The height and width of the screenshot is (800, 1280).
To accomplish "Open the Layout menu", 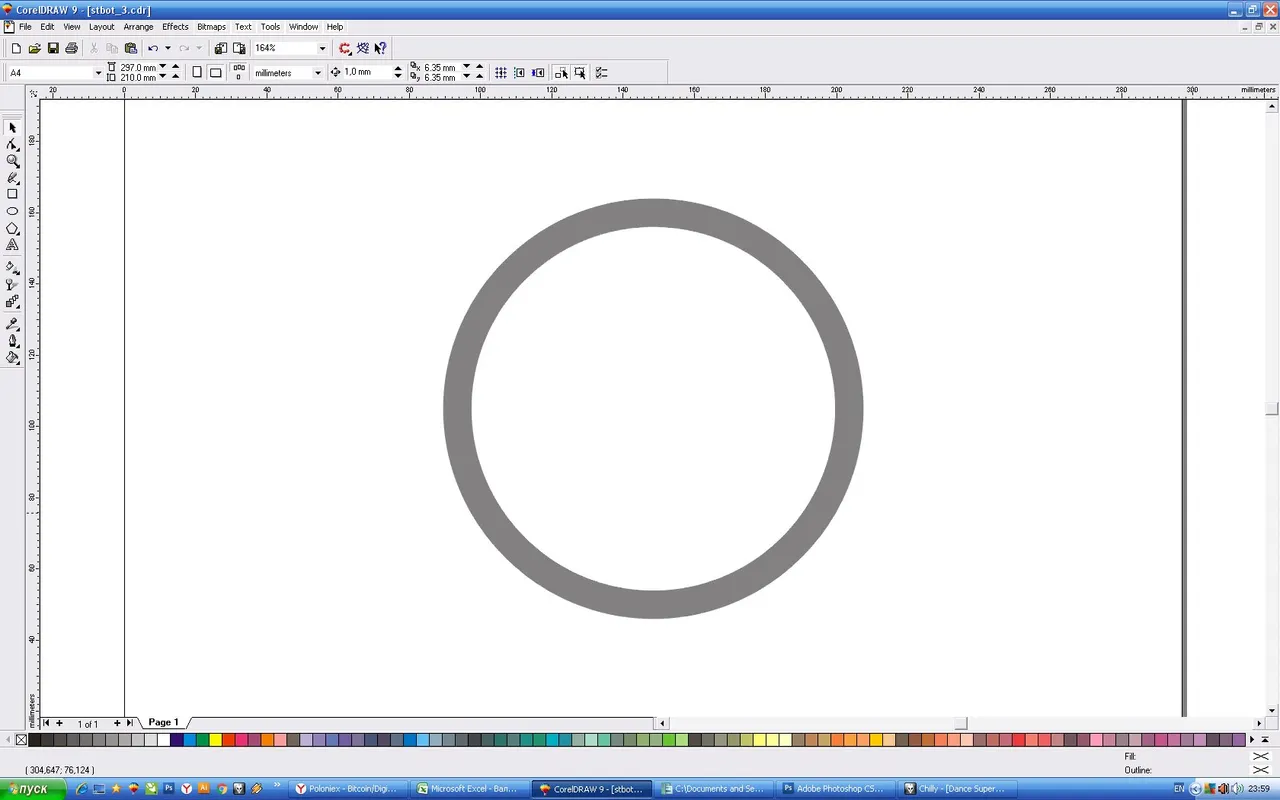I will coord(101,27).
